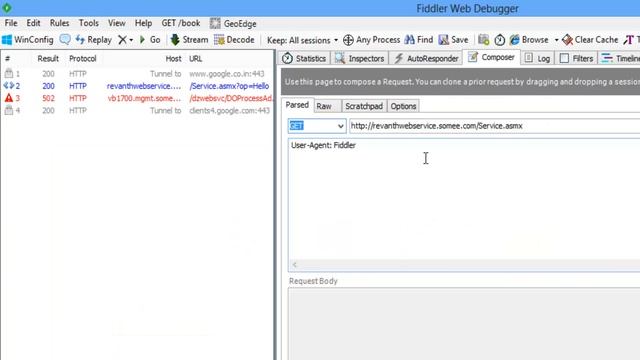Switch to Inspectors tab
640x360 pixels.
360,58
